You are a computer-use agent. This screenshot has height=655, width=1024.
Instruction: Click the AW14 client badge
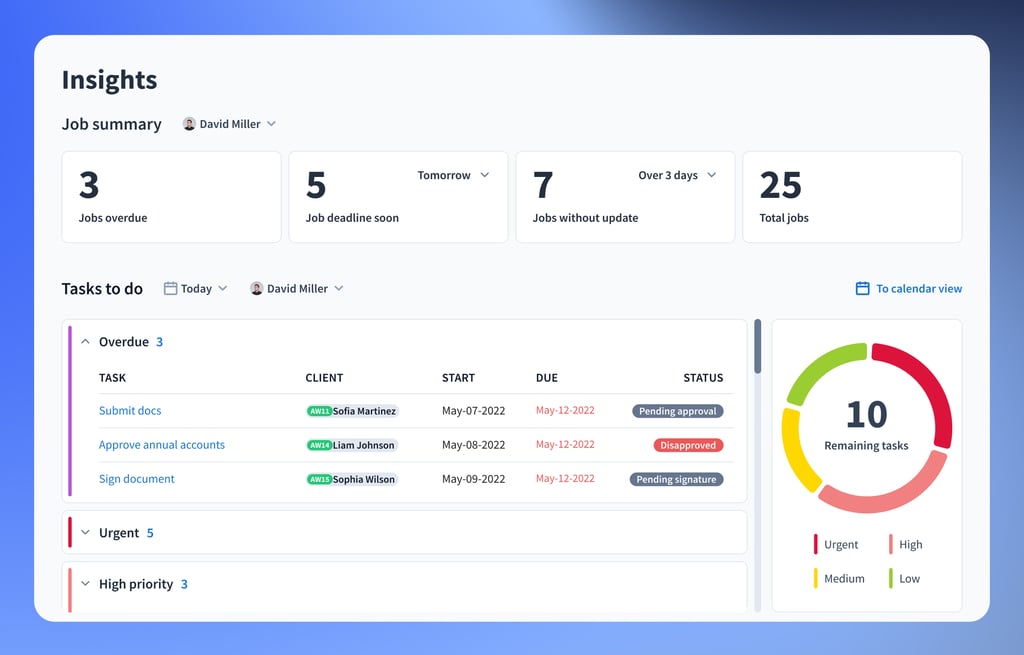click(319, 445)
